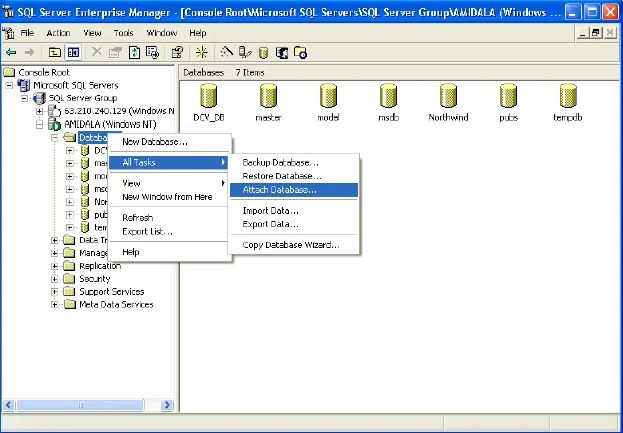Screen dimensions: 623x433
Task: Choose Backup Database... from submenu
Action: click(x=294, y=162)
